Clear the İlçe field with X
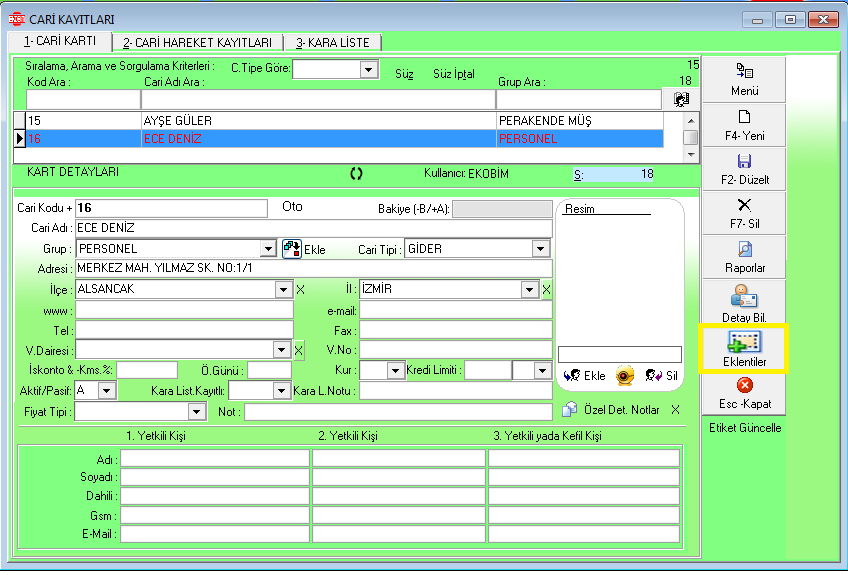 pos(300,290)
